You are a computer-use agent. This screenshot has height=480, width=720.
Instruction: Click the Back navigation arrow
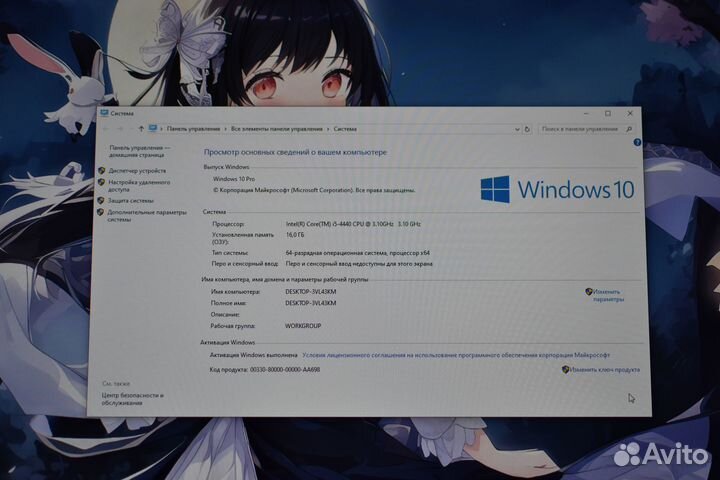106,129
